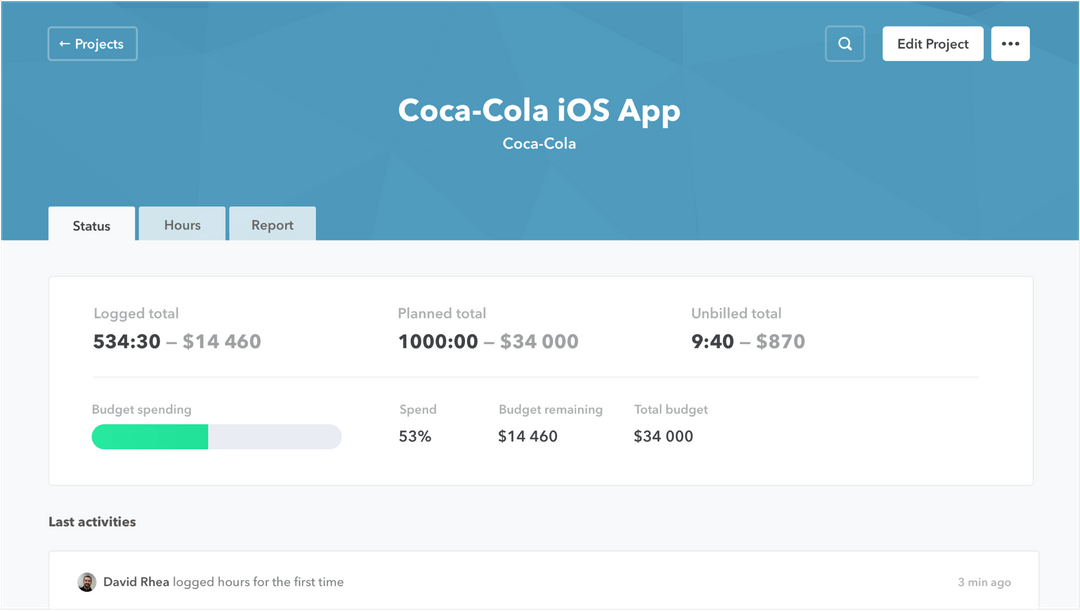The image size is (1080, 611).
Task: Click David Rhea's avatar picture
Action: [87, 582]
